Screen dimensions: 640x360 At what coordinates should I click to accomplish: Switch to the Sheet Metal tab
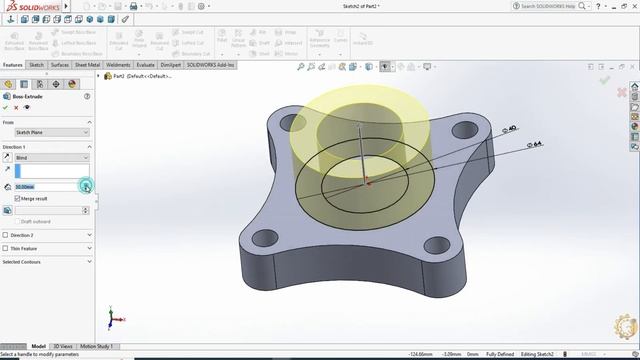point(87,65)
